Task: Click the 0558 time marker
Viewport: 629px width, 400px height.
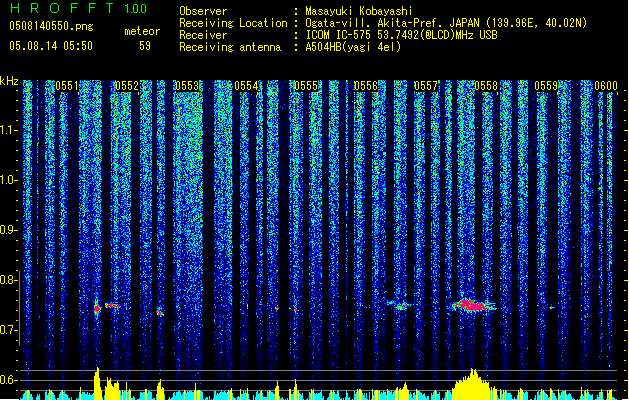Action: pyautogui.click(x=486, y=86)
